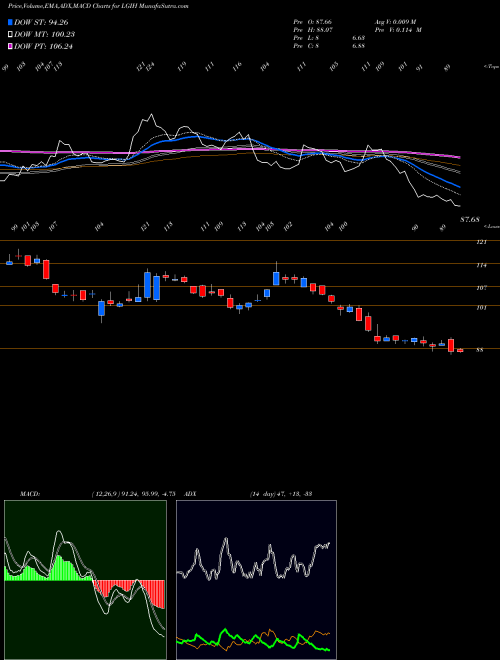The width and height of the screenshot is (500, 660).
Task: Click the 'Avg V: 0.009 M' volume value
Action: (x=397, y=22)
